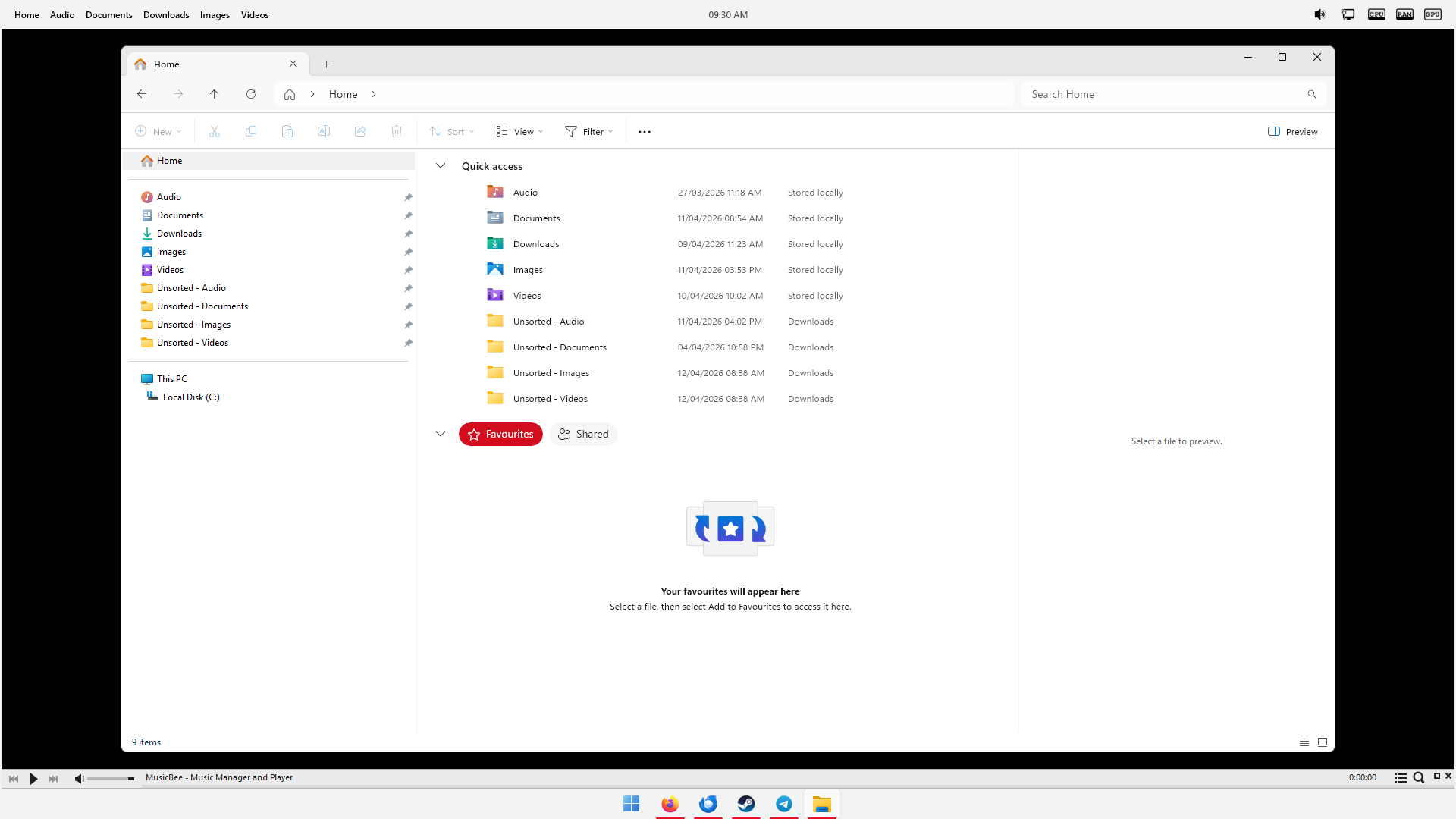This screenshot has width=1456, height=819.
Task: Switch to large thumbnails view icon in status bar
Action: [1323, 742]
